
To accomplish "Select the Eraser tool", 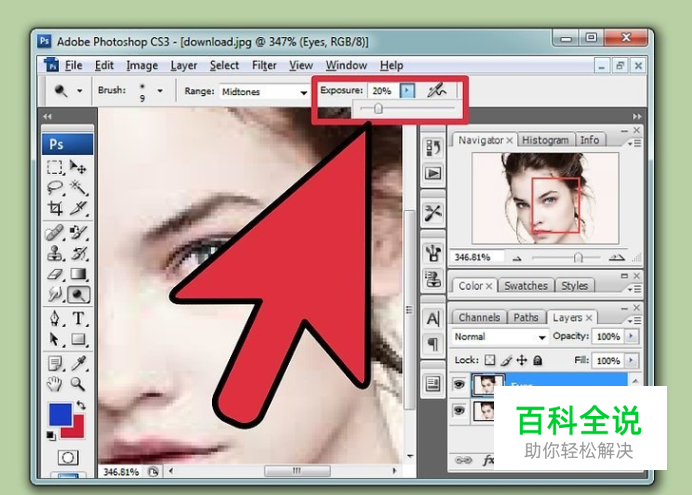I will [x=55, y=274].
